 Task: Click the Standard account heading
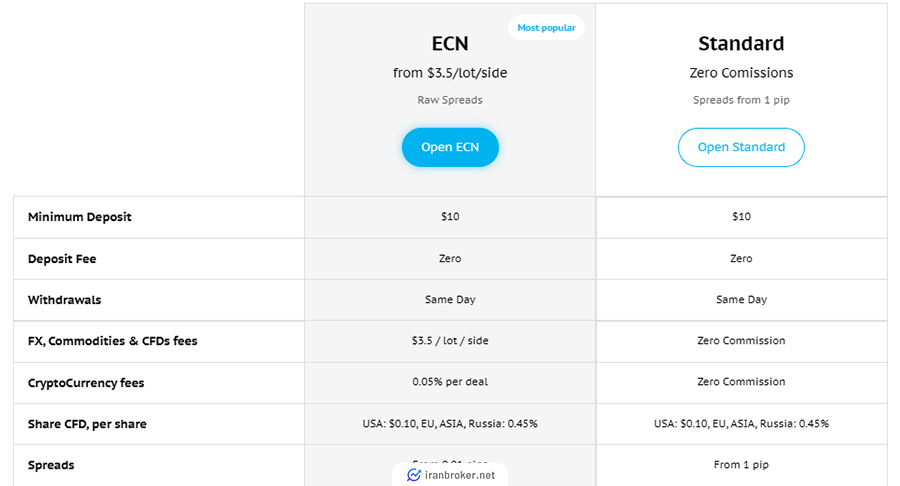click(x=741, y=44)
